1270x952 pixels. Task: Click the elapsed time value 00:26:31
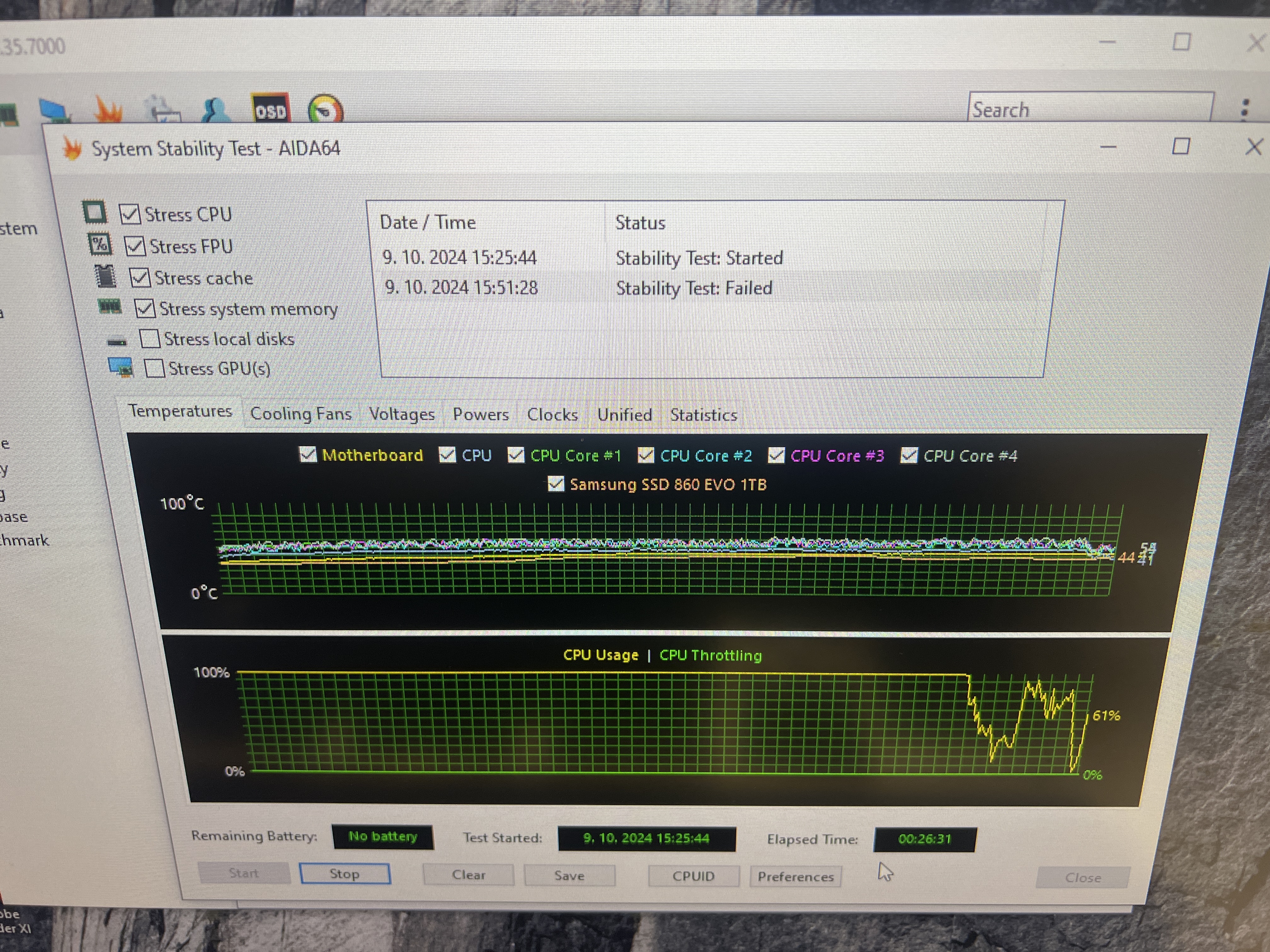tap(924, 839)
